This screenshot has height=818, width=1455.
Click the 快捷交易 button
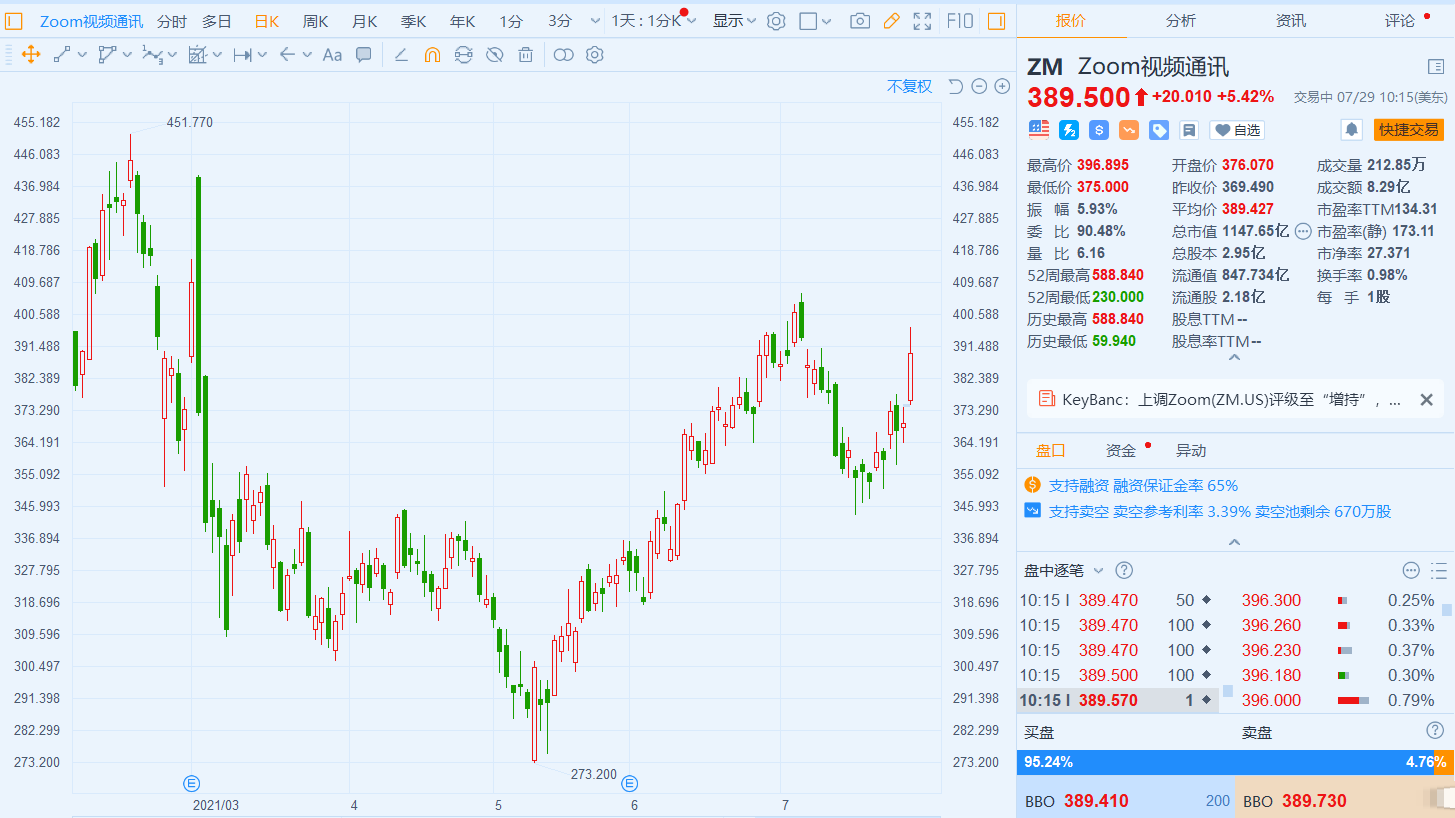[1409, 130]
